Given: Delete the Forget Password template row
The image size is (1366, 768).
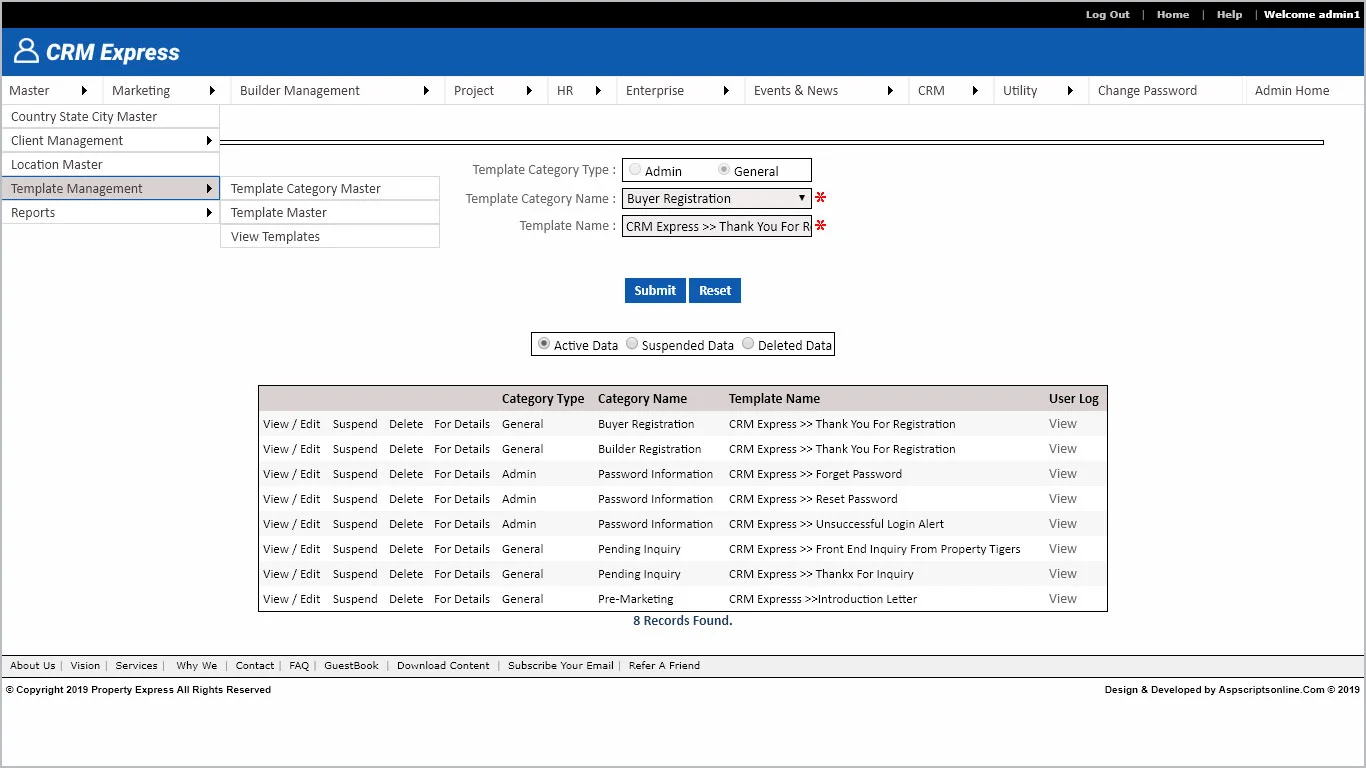Looking at the screenshot, I should pyautogui.click(x=406, y=474).
